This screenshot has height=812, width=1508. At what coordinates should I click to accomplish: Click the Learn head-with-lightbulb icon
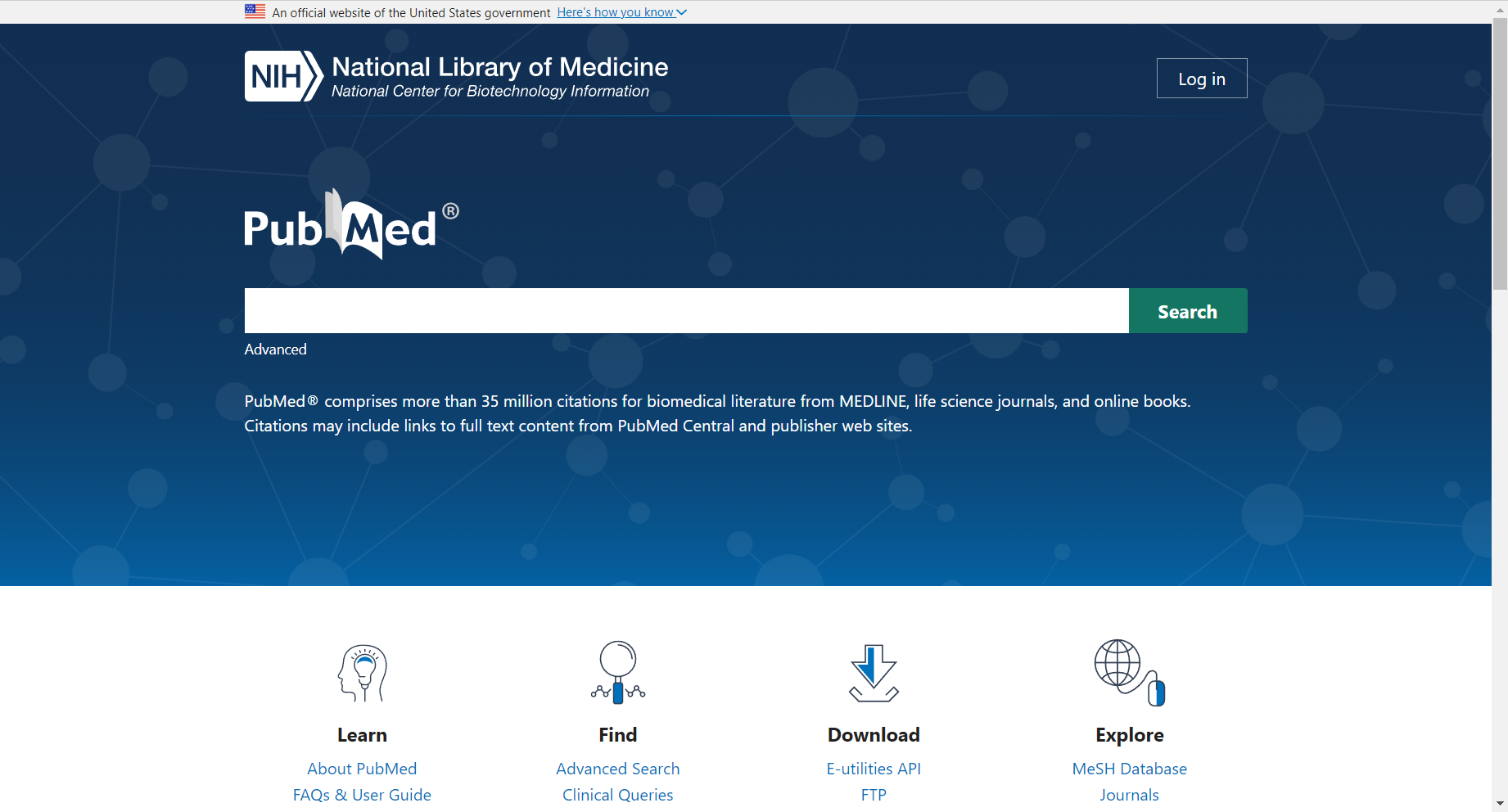pyautogui.click(x=362, y=673)
